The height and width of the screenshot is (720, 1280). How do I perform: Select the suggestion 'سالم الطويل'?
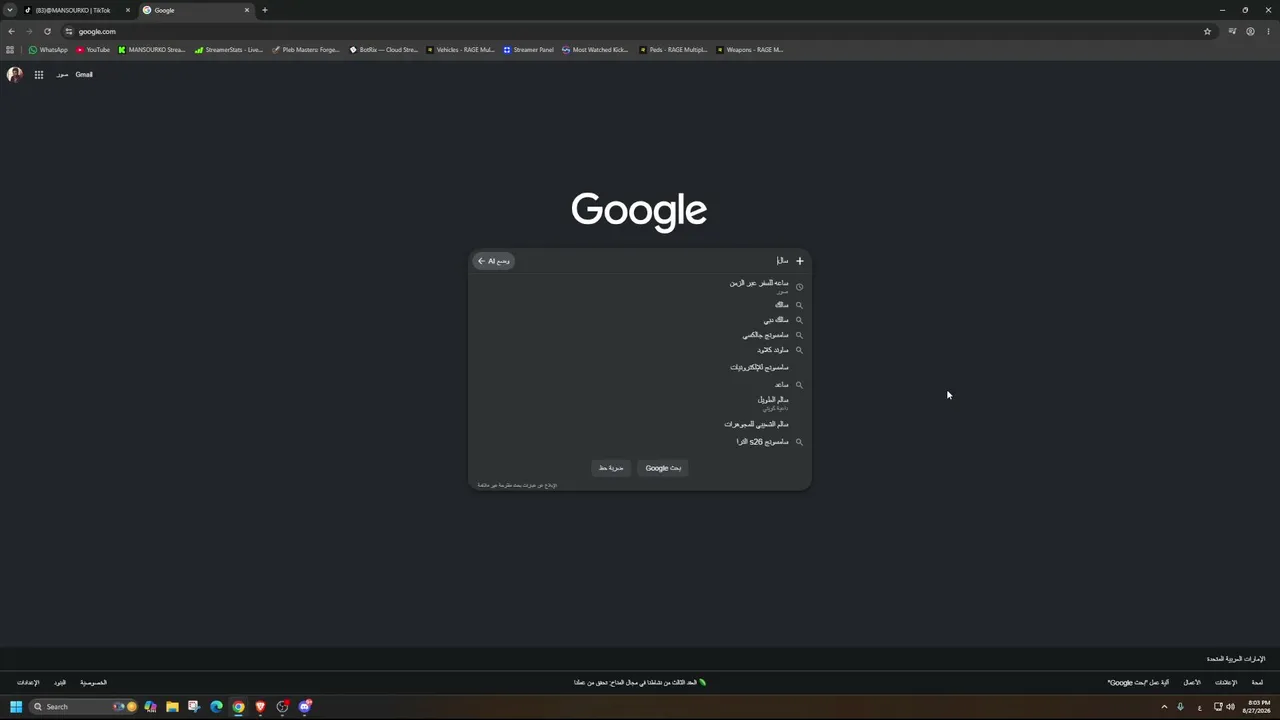[640, 403]
